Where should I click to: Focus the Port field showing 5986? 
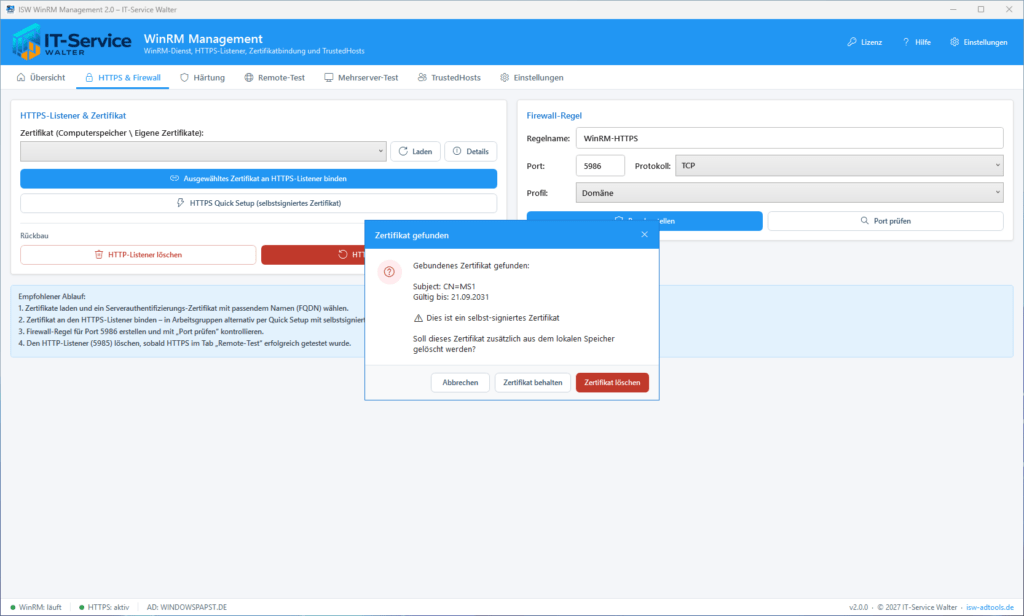pyautogui.click(x=600, y=166)
